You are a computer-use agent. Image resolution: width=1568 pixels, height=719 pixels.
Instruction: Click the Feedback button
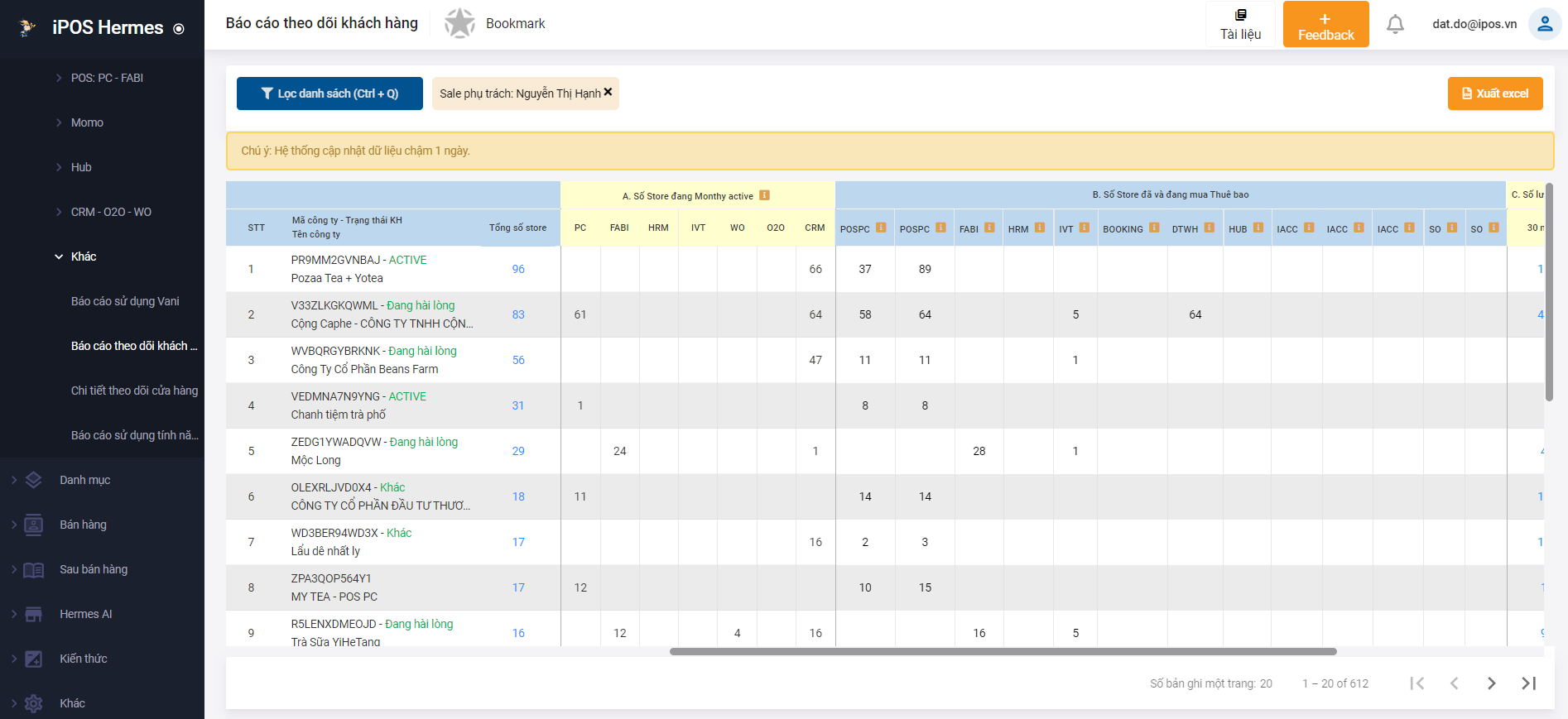click(x=1325, y=24)
